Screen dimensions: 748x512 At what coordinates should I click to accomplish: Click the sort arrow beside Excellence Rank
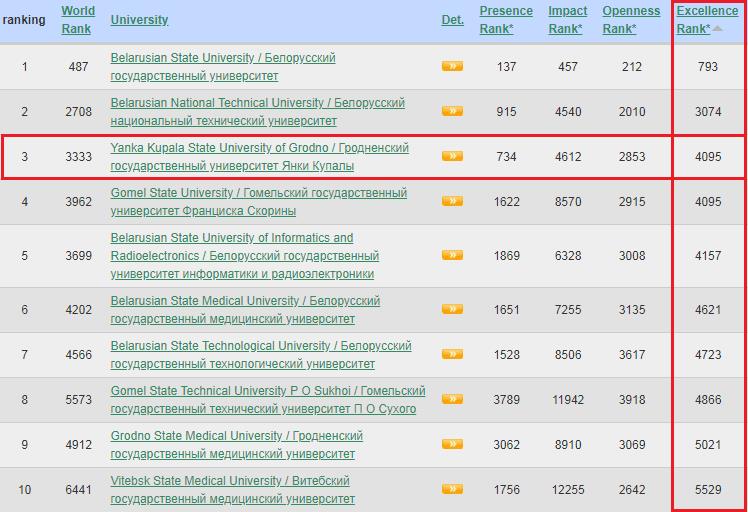(717, 29)
